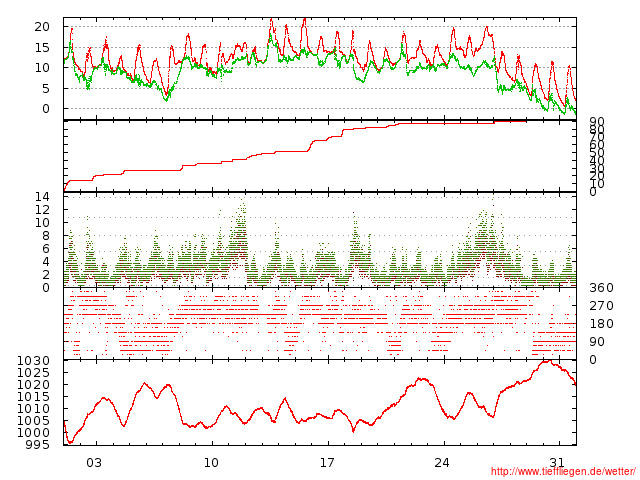
Task: Click the 14 label on the wind speed axis
Action: [42, 197]
